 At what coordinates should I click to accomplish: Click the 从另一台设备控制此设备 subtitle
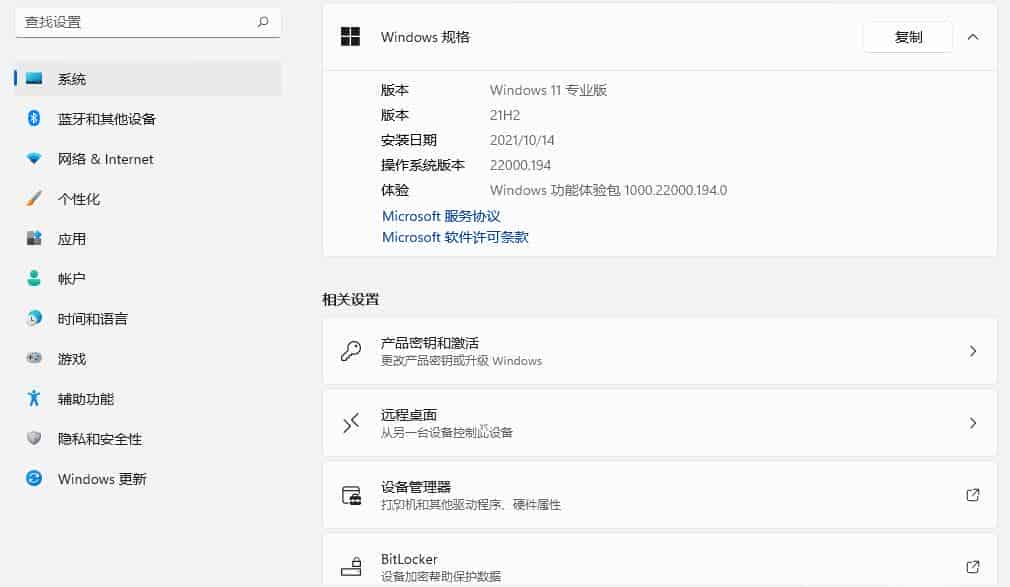tap(446, 432)
